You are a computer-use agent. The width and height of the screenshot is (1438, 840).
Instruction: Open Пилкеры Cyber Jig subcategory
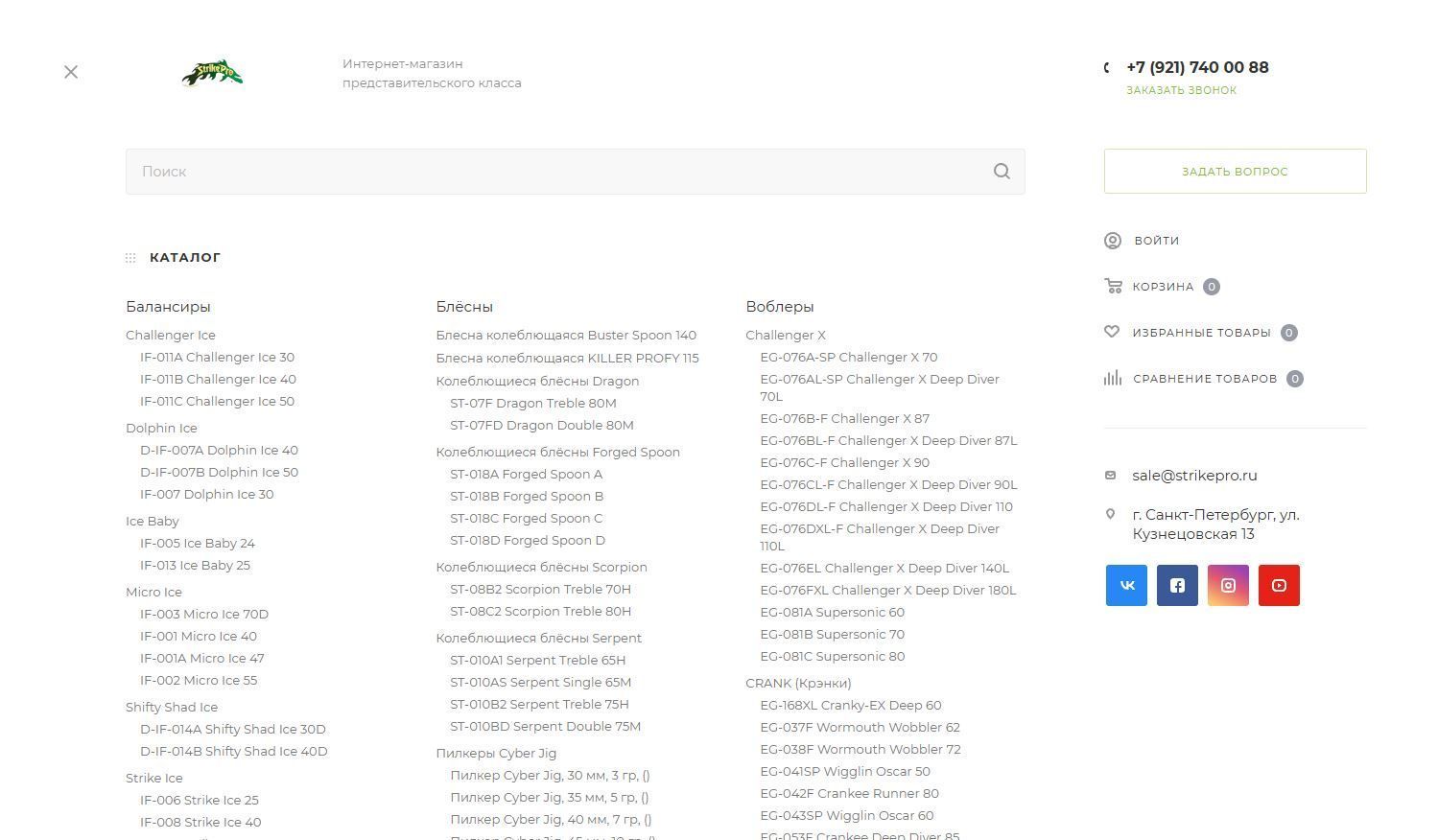click(x=496, y=753)
